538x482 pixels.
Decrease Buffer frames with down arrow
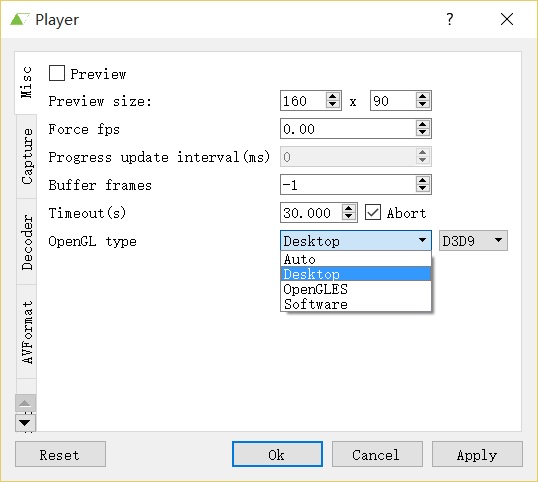(x=422, y=188)
